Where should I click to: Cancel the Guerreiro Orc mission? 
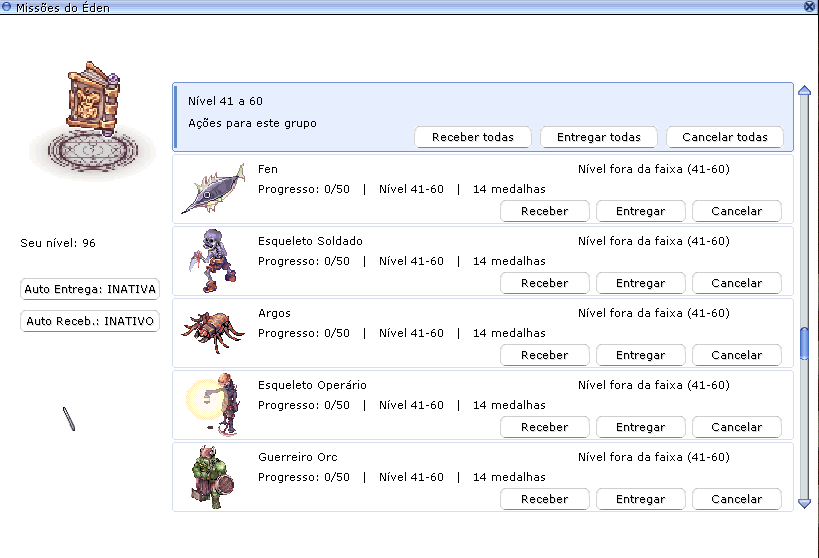point(737,499)
